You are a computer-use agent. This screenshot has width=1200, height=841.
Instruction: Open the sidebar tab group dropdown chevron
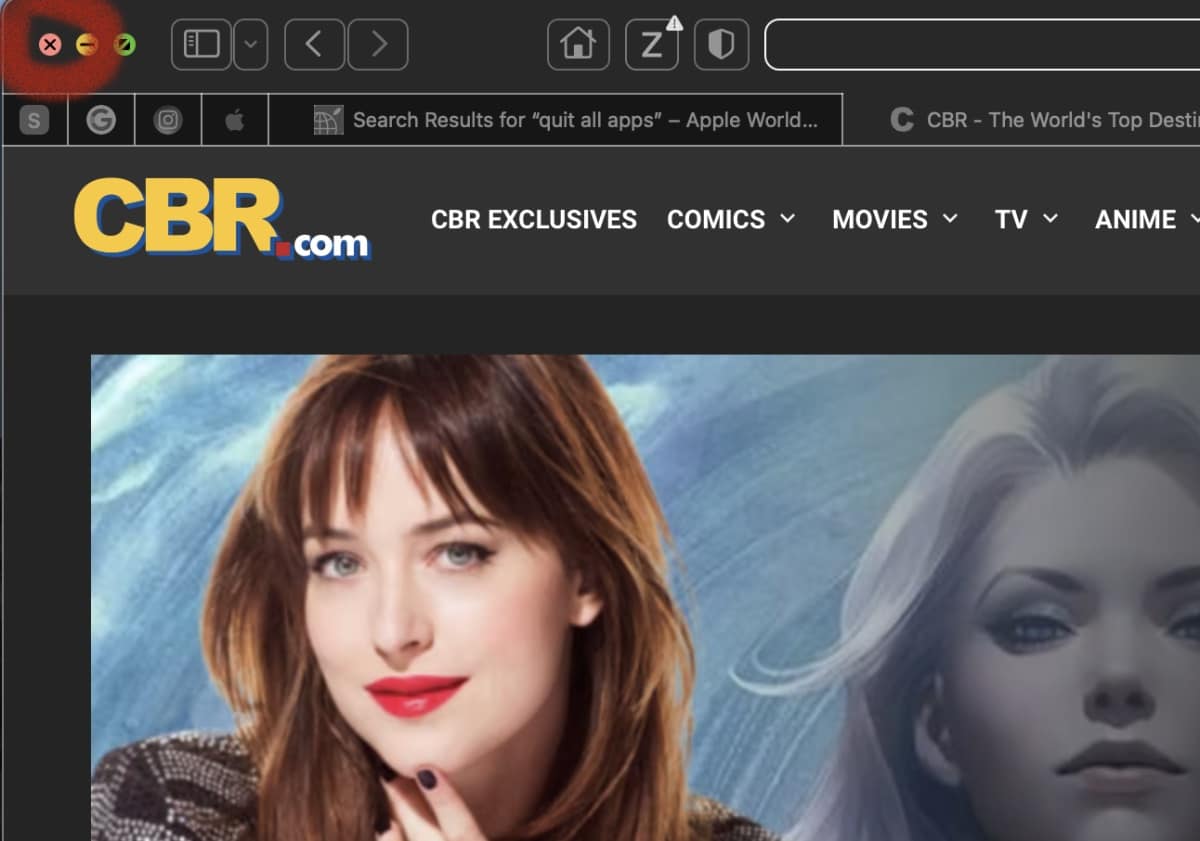point(251,45)
